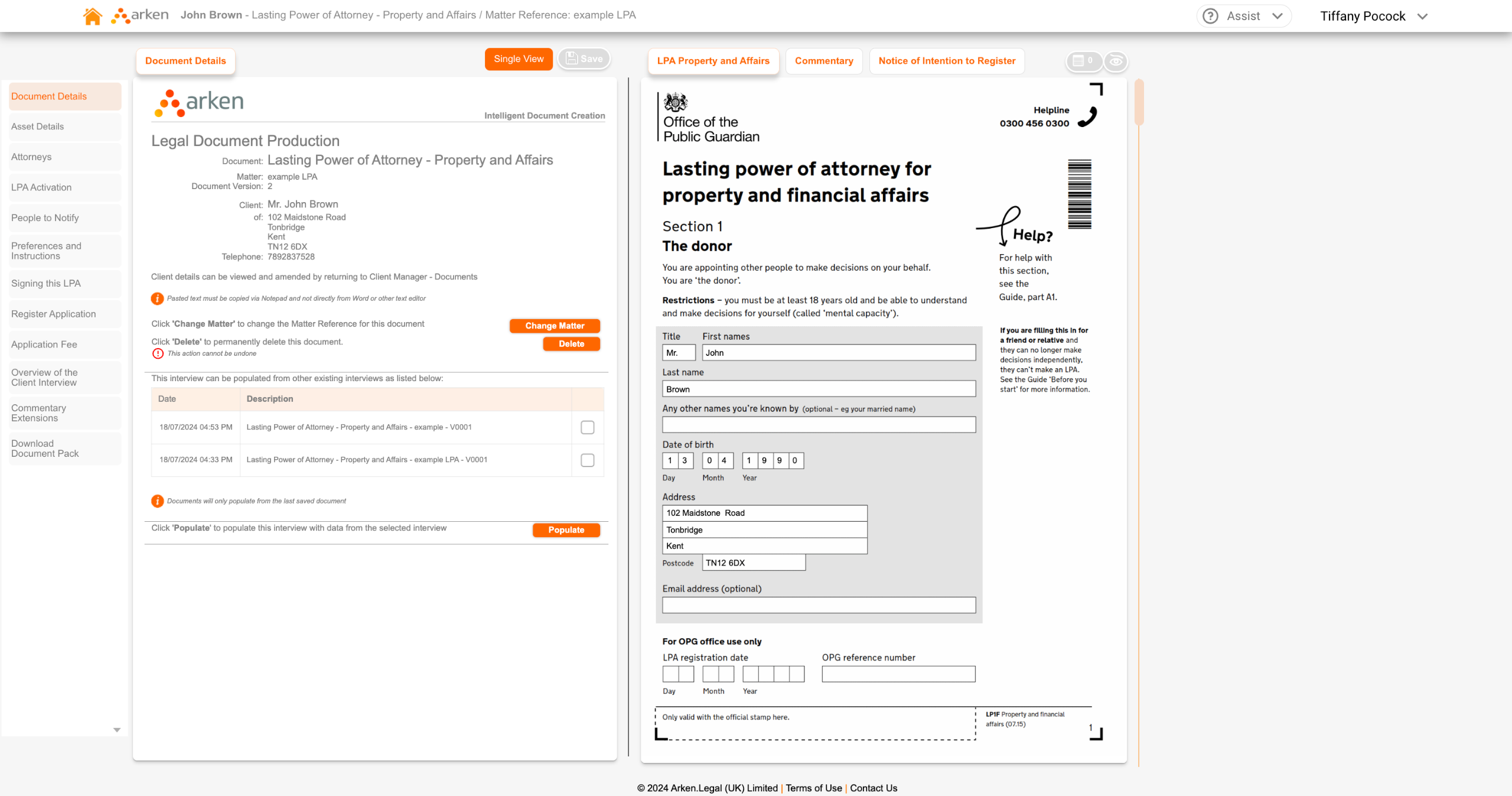This screenshot has width=1512, height=796.
Task: Click the orange home icon
Action: 92,16
